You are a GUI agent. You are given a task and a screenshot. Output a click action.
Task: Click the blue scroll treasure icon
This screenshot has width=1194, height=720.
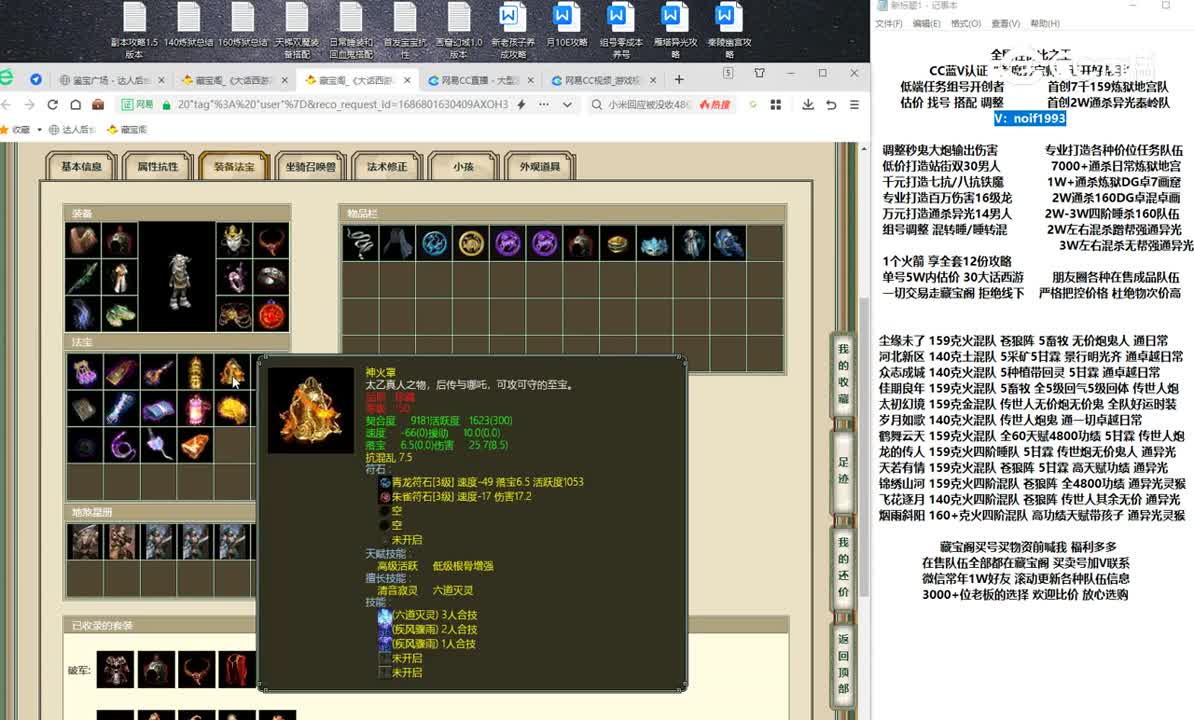point(158,409)
